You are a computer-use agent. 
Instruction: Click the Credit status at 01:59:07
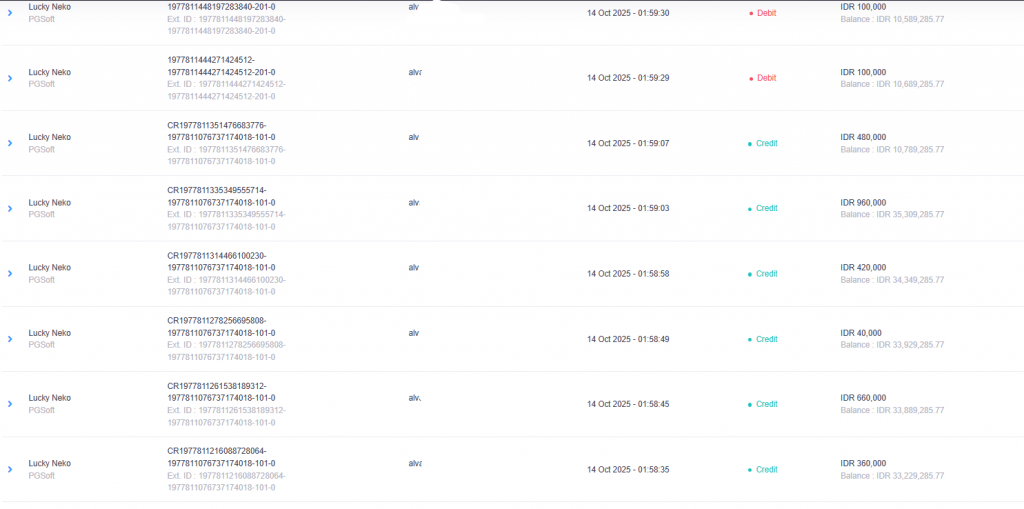point(766,143)
